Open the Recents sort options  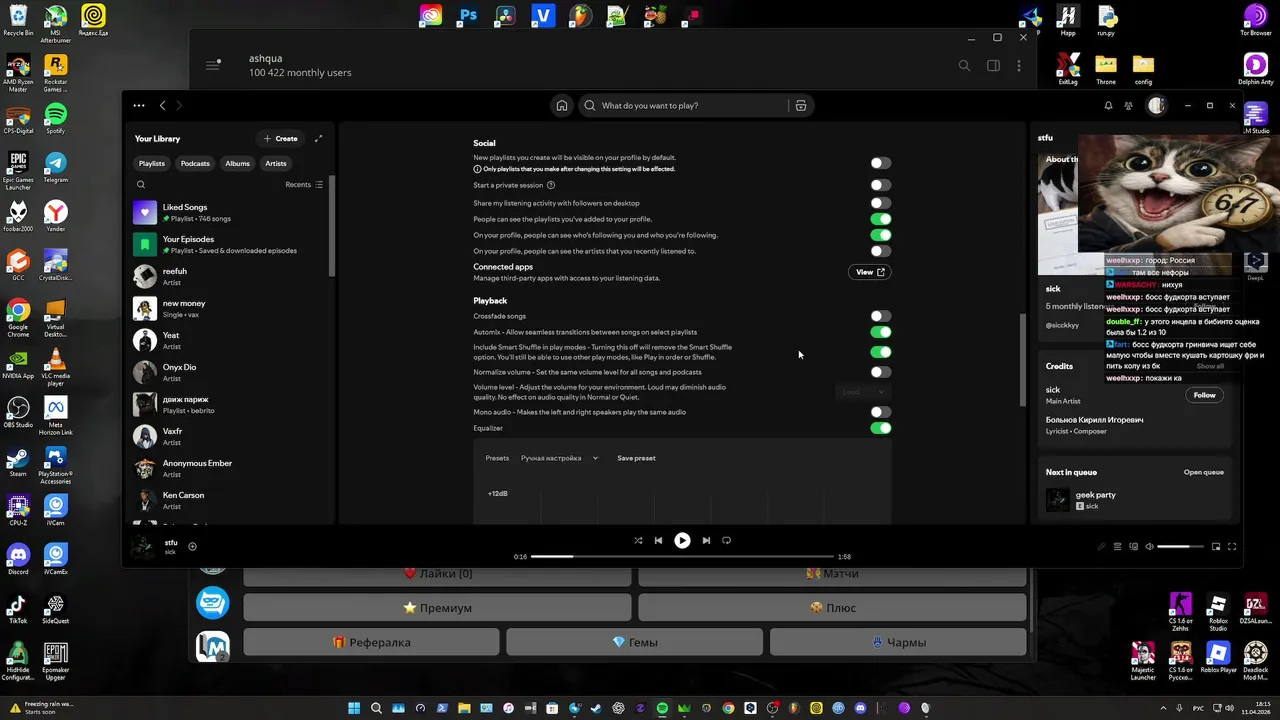click(304, 184)
